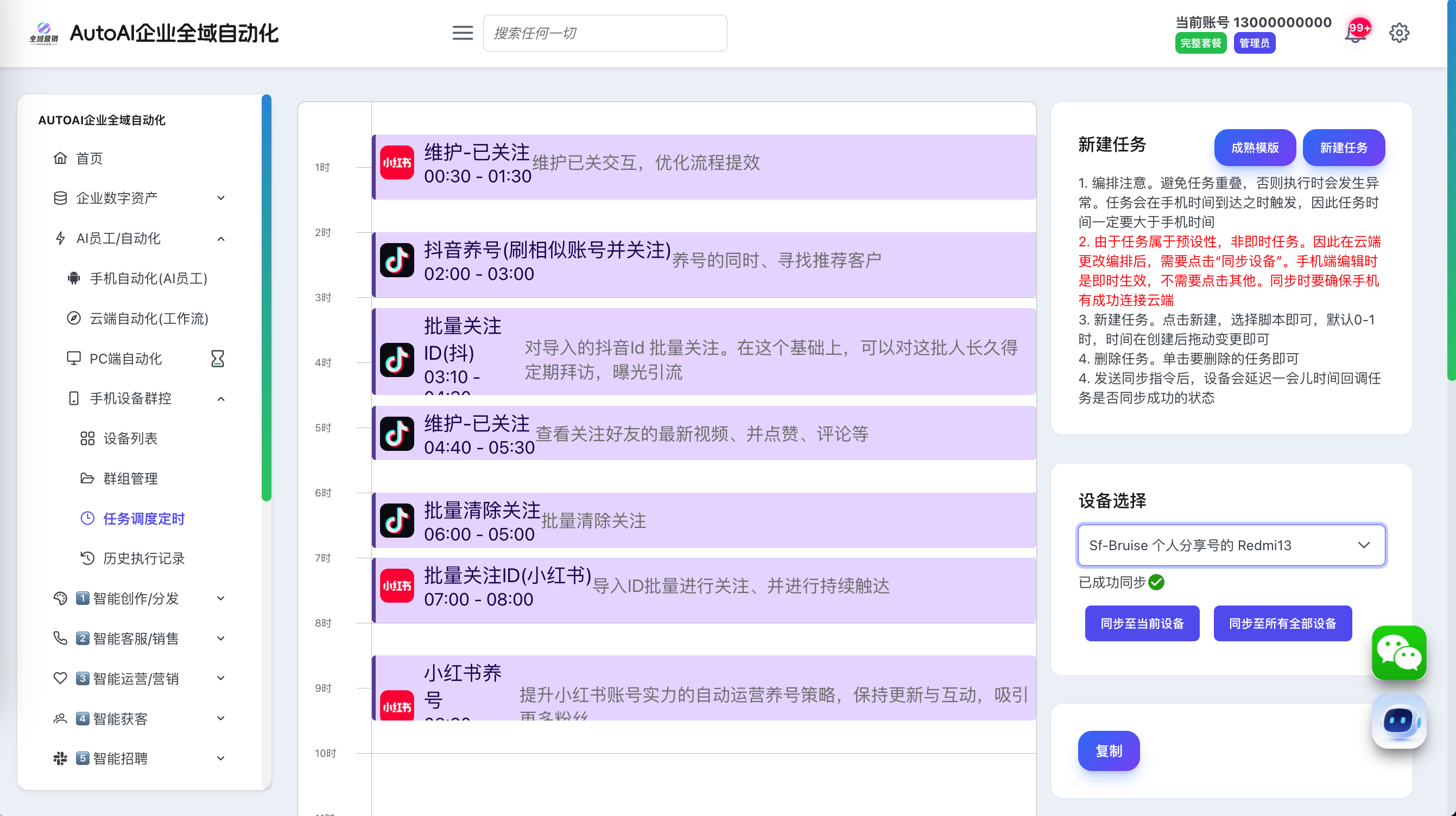Click the Xiaohongshu icon on 07:00 task

point(397,586)
